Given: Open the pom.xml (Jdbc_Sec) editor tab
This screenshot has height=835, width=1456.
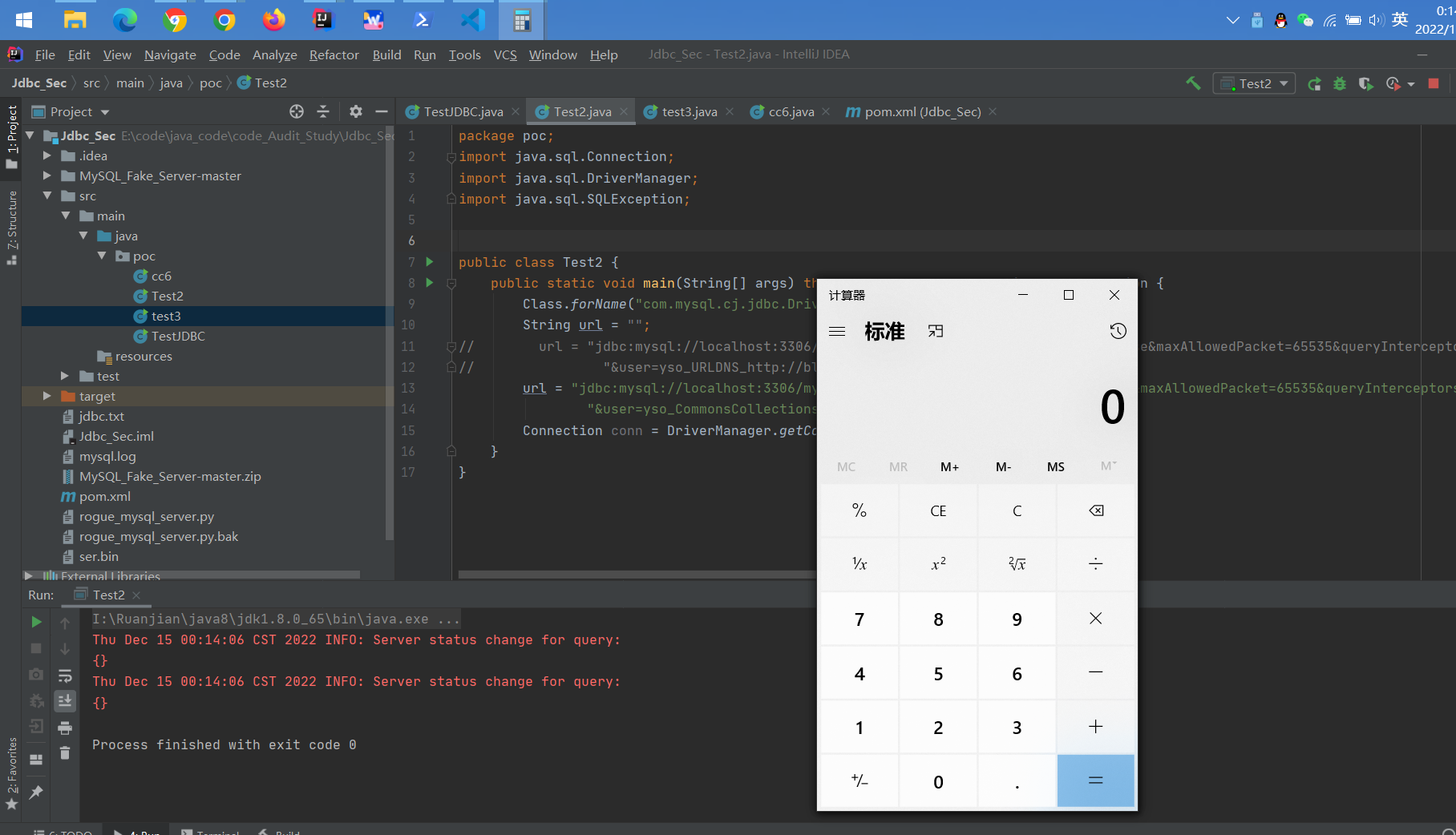Looking at the screenshot, I should 922,111.
